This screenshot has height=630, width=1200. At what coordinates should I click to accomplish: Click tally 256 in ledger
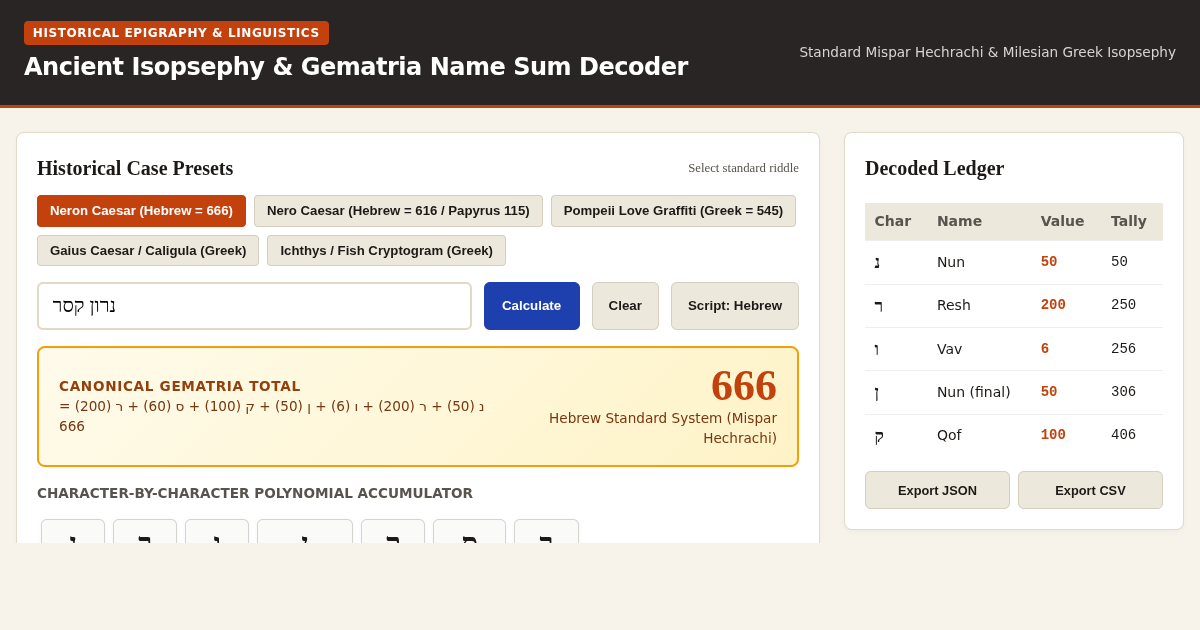[x=1123, y=349]
